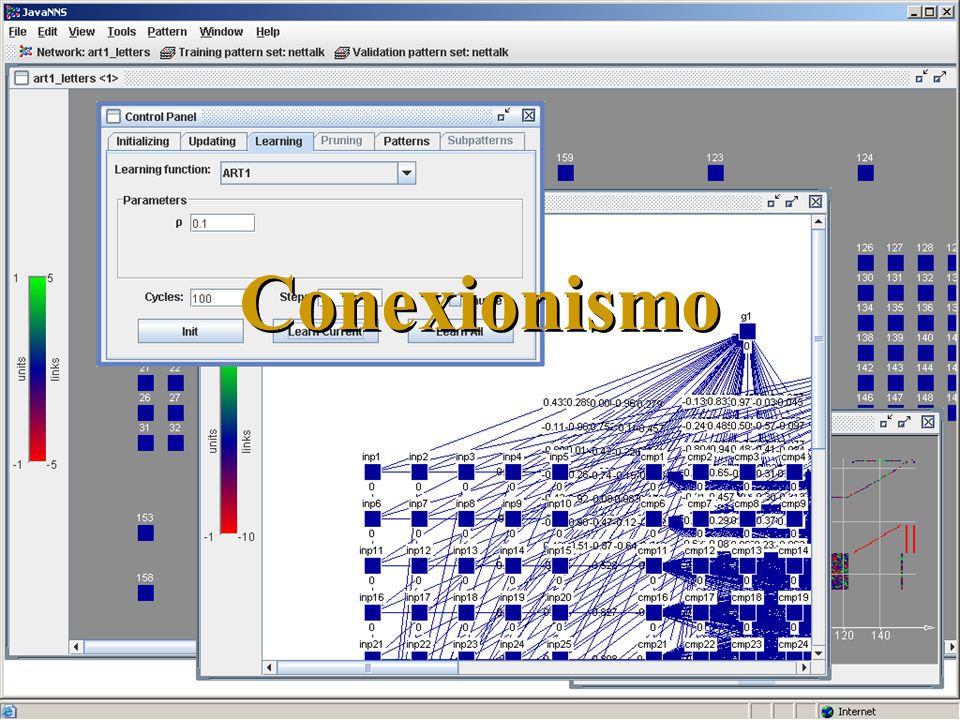Screen dimensions: 960x720
Task: Select unit 139 in art1_letters window
Action: pos(896,353)
